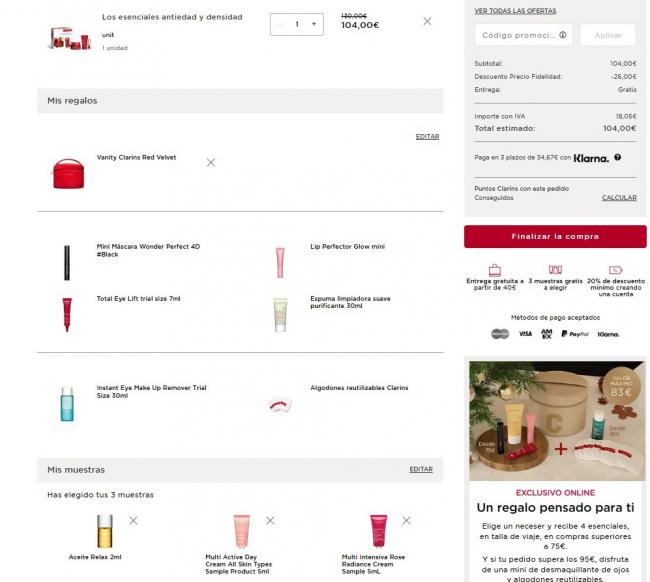The width and height of the screenshot is (650, 582).
Task: Click the promo code info icon
Action: pyautogui.click(x=563, y=35)
